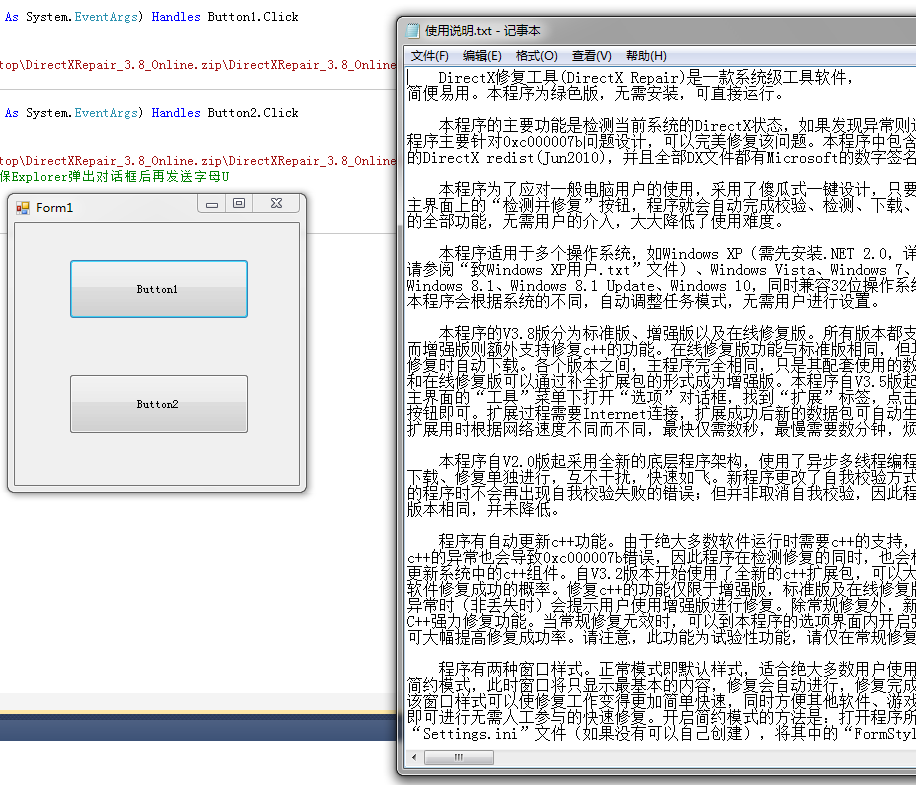
Task: Open the 帮助(H) menu in Notepad
Action: pos(646,56)
